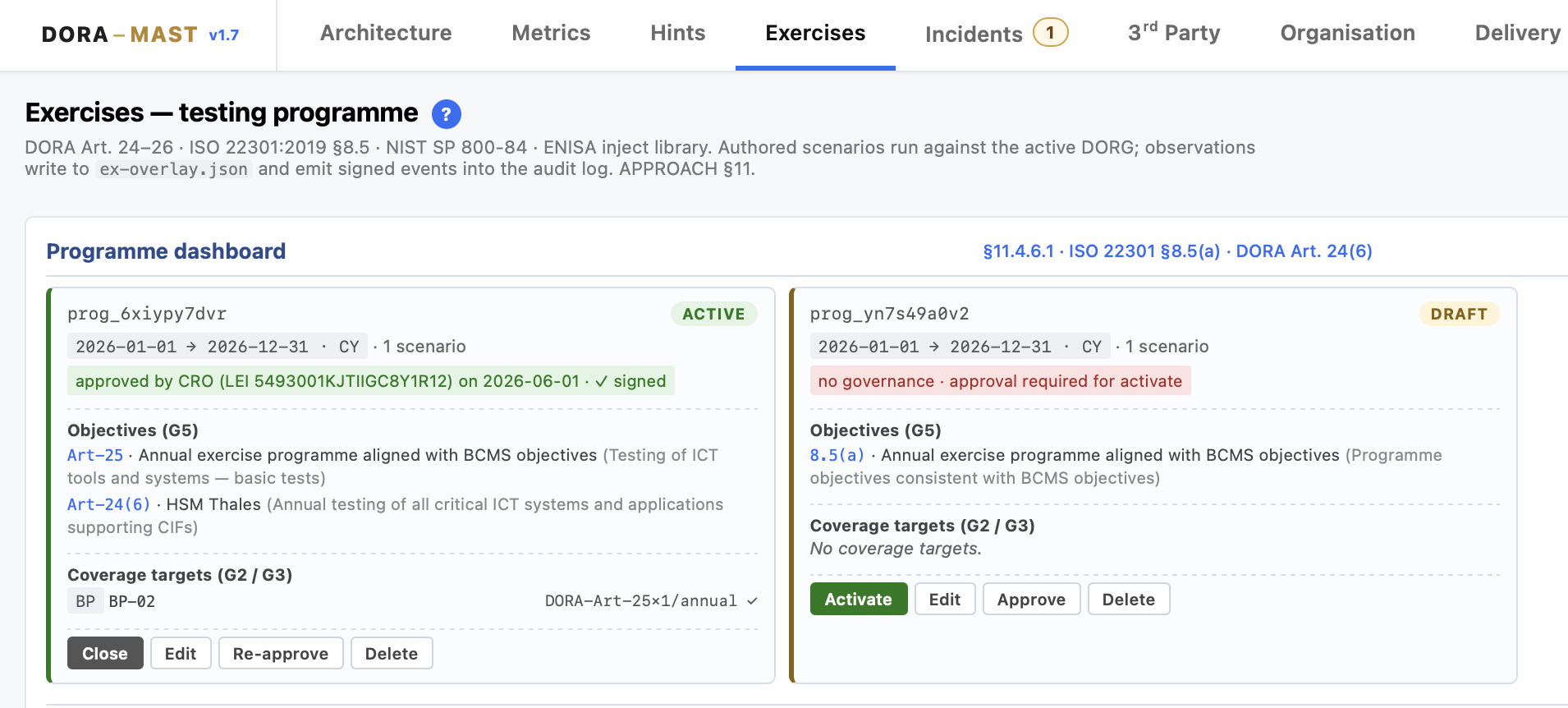This screenshot has width=1568, height=708.
Task: Click the Programme dashboard heading
Action: click(166, 251)
